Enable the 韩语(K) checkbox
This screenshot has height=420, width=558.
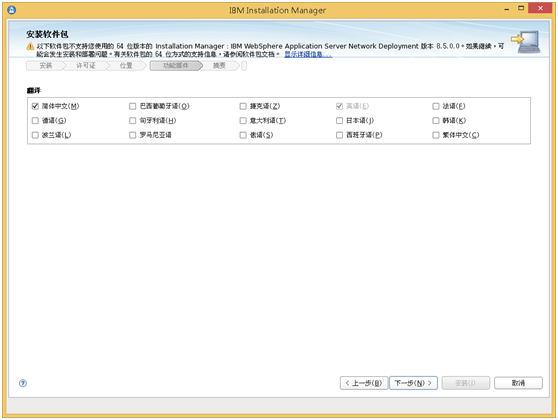(436, 121)
